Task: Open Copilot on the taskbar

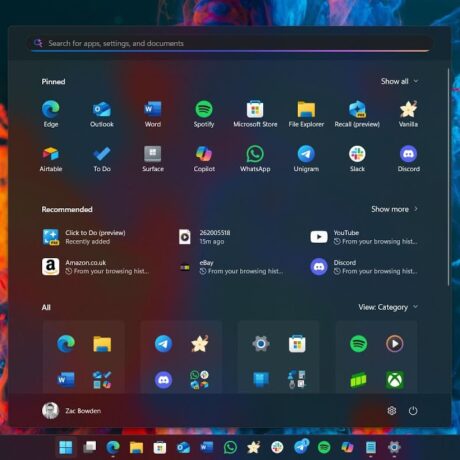Action: 347,447
